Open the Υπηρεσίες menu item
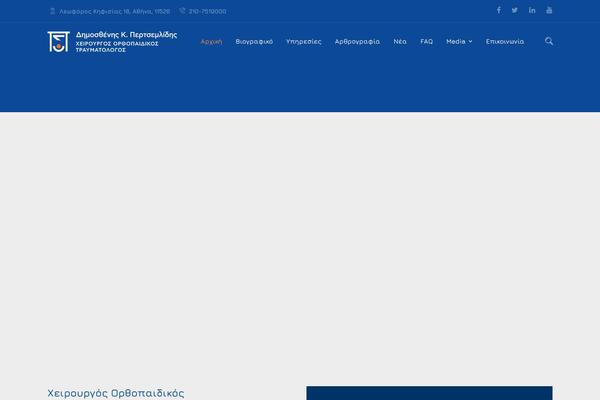The image size is (600, 400). click(x=304, y=42)
